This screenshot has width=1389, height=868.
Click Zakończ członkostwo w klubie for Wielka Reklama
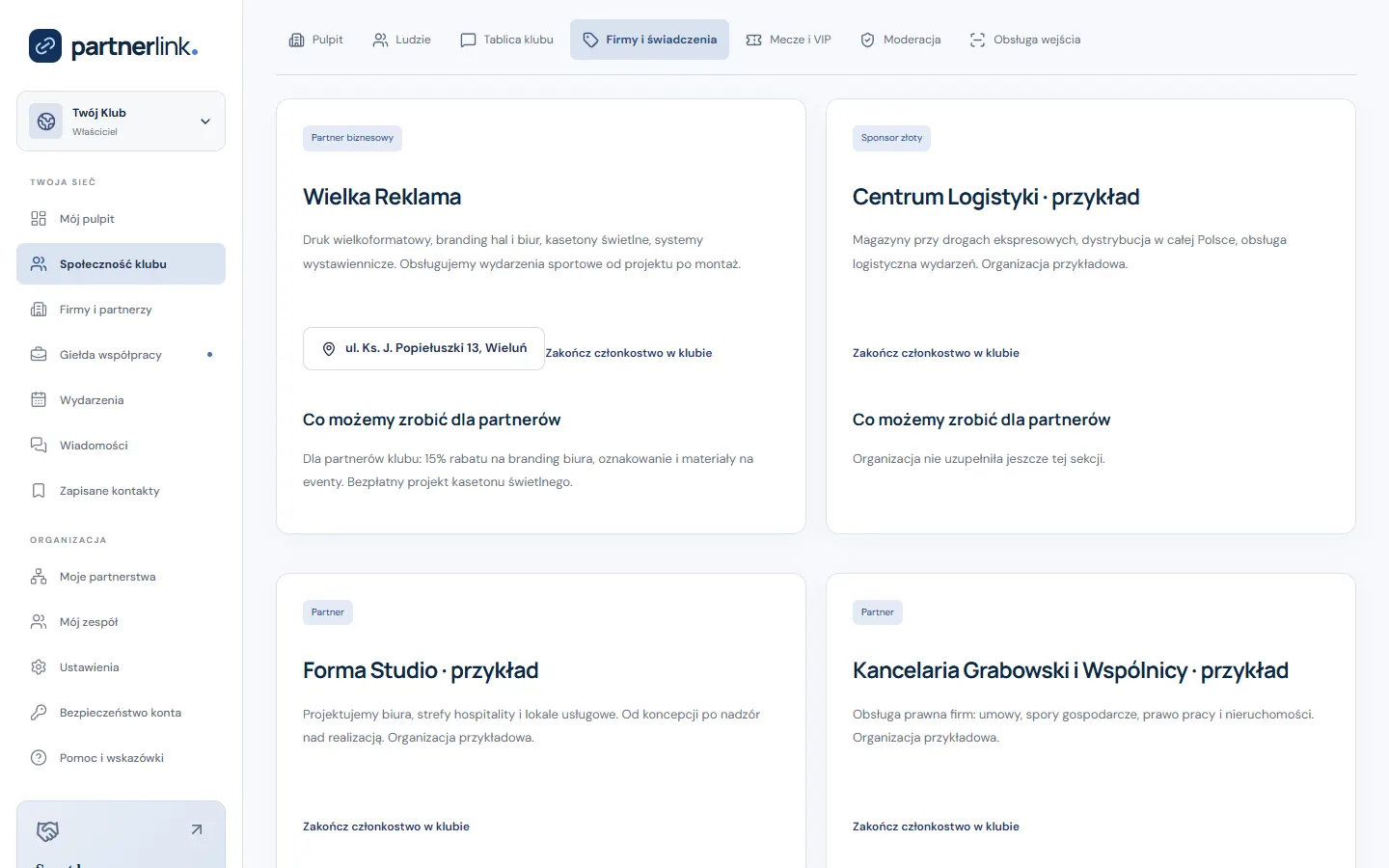[629, 353]
